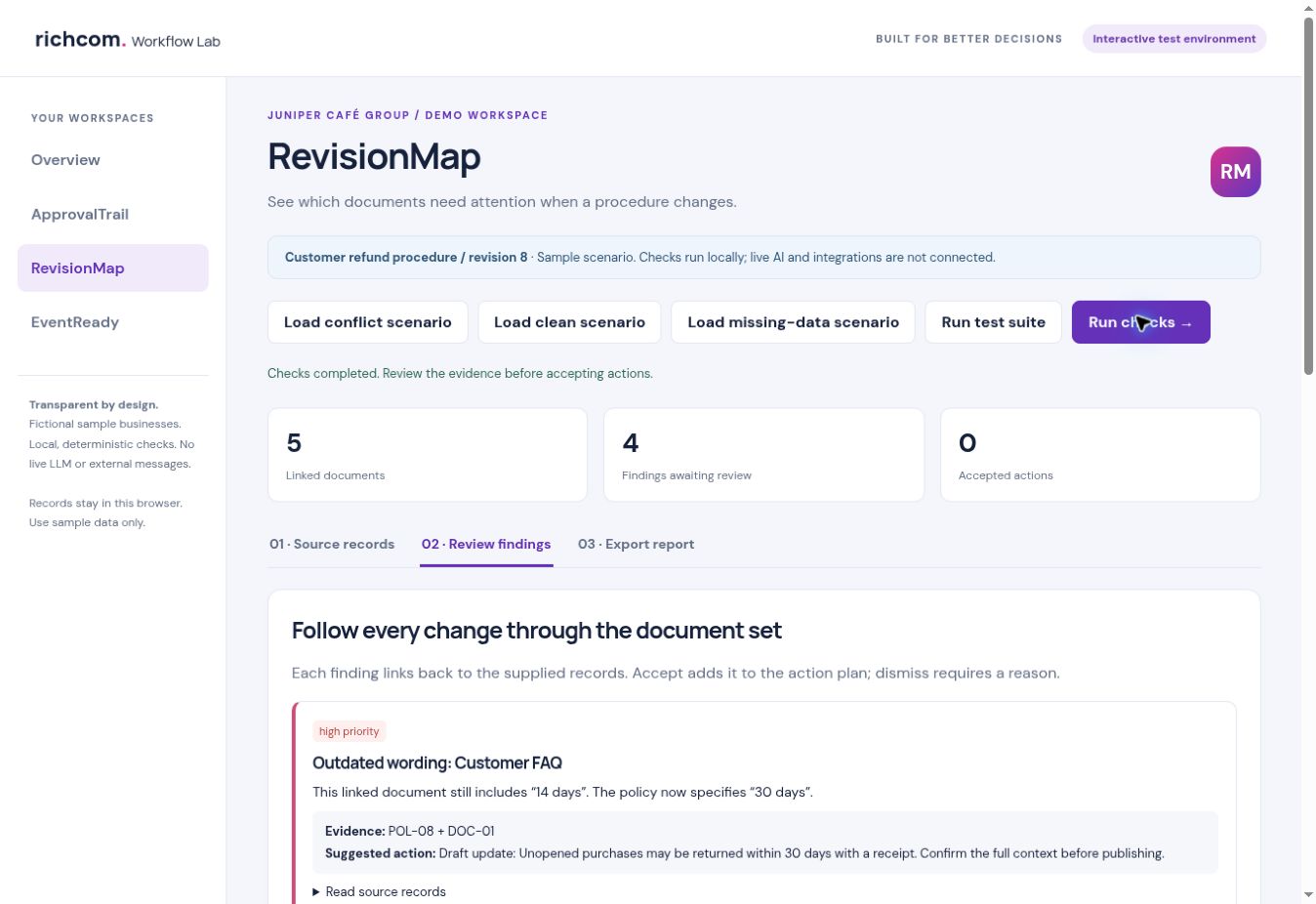The image size is (1316, 904).
Task: Switch to 01 · Source records tab
Action: (x=332, y=544)
